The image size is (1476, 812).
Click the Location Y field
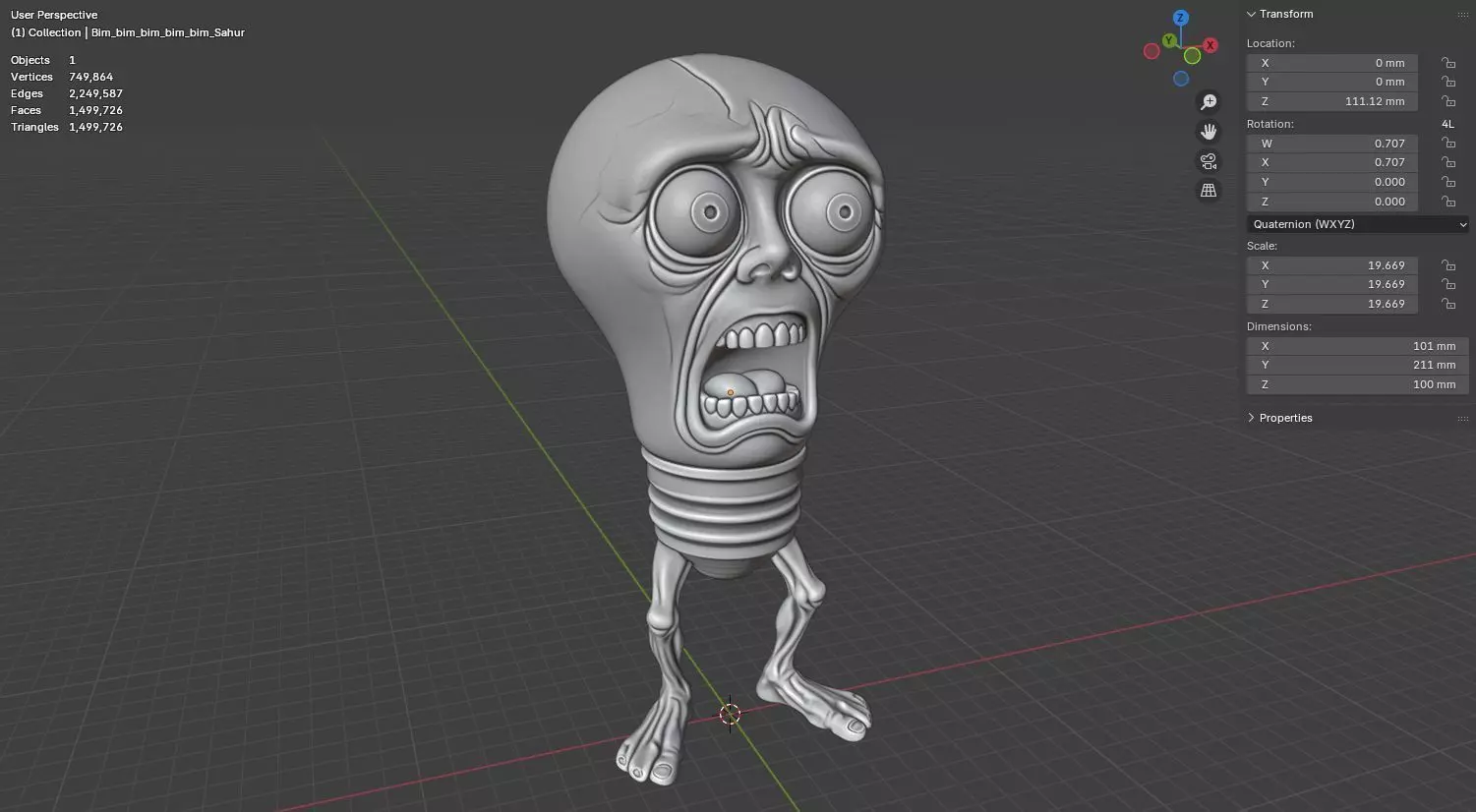click(1332, 82)
